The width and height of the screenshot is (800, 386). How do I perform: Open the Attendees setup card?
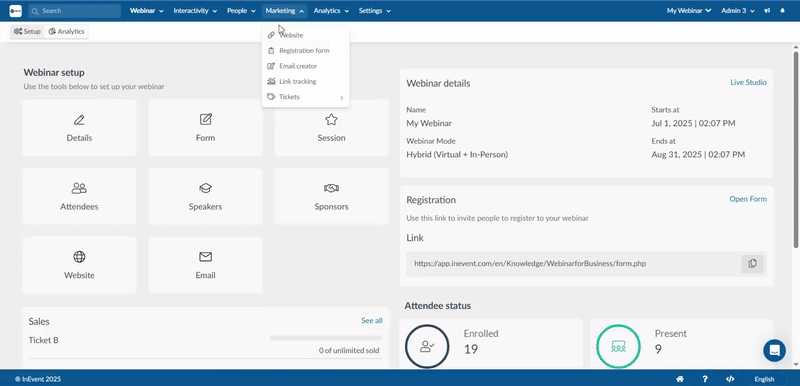(x=79, y=196)
